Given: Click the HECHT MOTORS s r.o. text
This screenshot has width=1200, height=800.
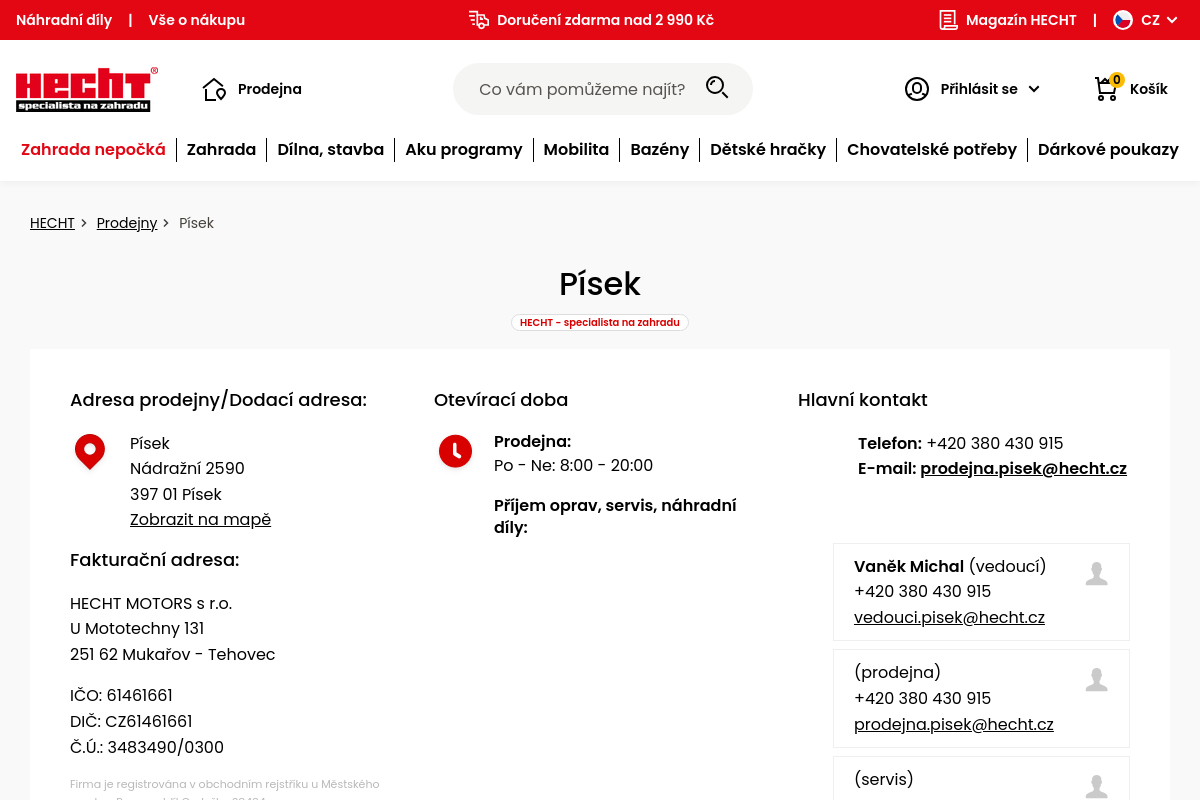Looking at the screenshot, I should coord(151,604).
